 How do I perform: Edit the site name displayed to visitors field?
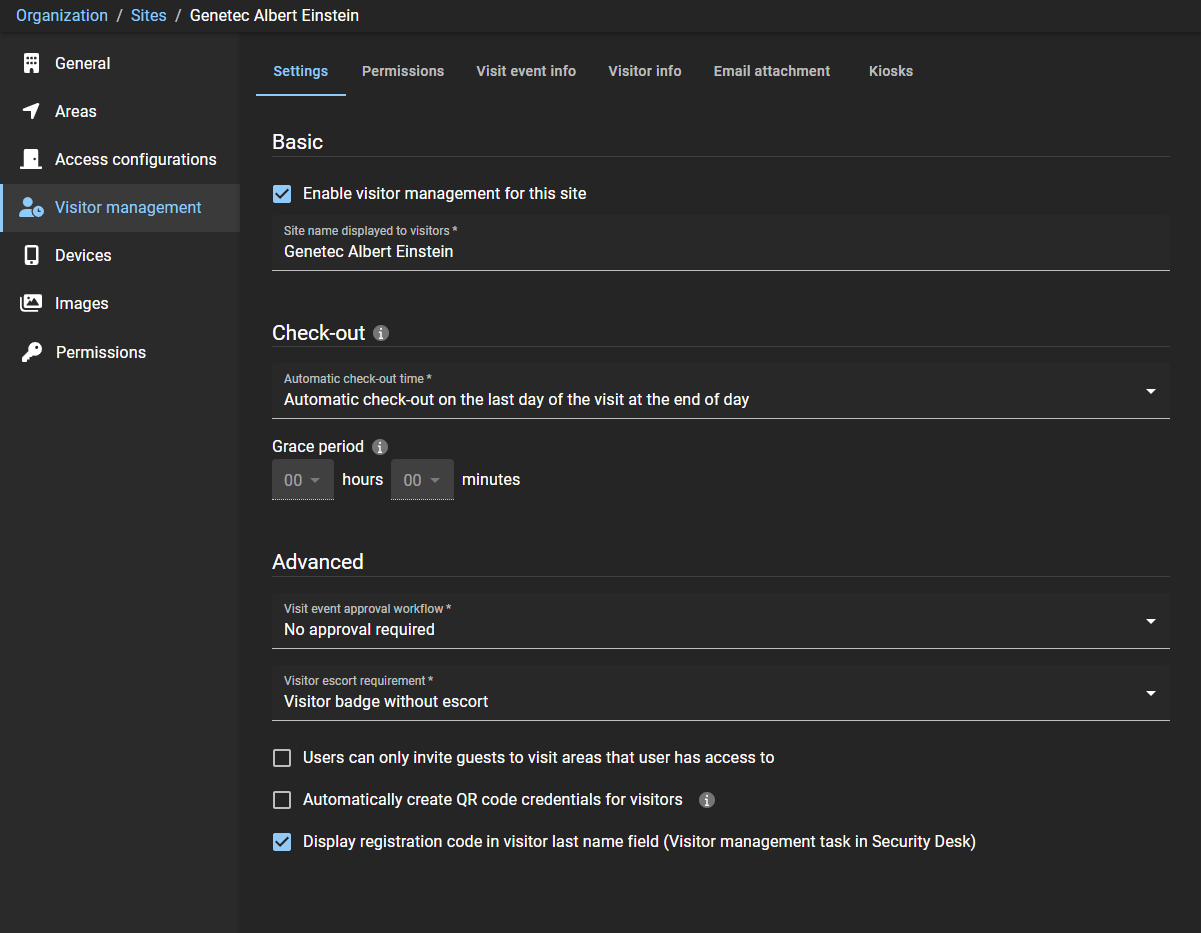720,252
